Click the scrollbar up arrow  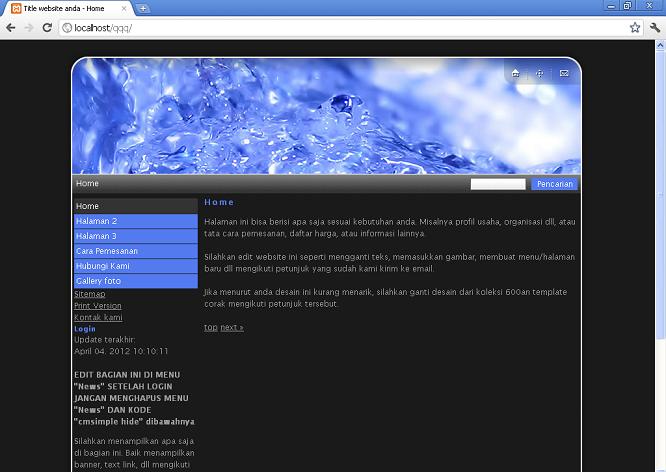coord(660,45)
